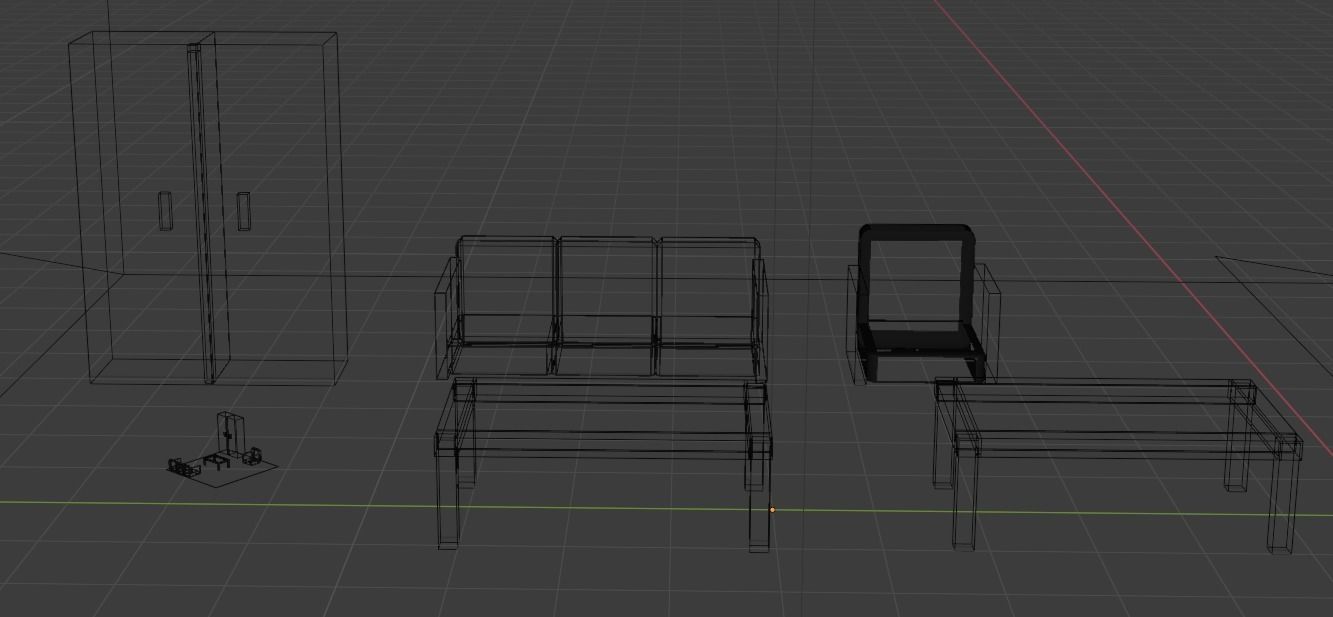Viewport: 1333px width, 617px height.
Task: Select the coffee table in front of armchair
Action: (1117, 464)
